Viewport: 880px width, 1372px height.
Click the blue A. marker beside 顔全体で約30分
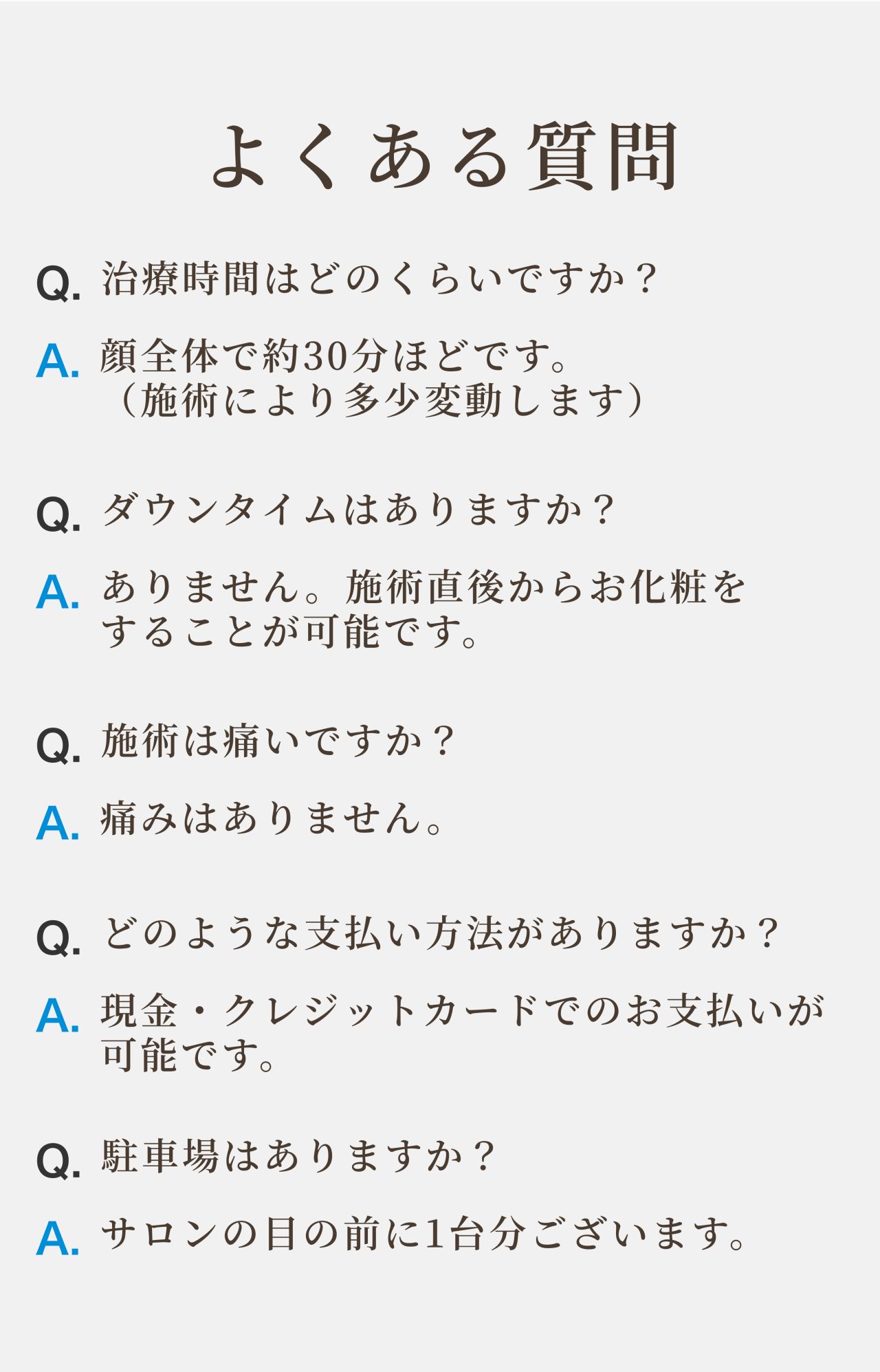tap(58, 360)
